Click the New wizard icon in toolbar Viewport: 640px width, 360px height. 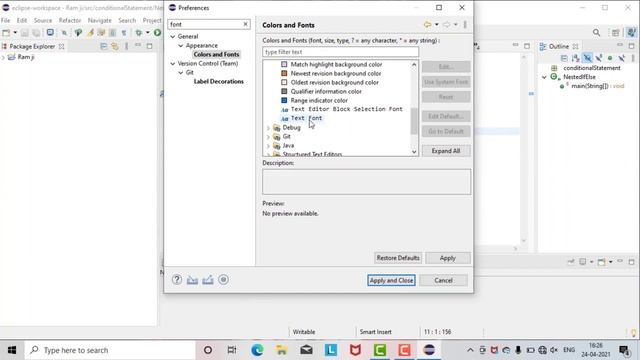point(6,33)
